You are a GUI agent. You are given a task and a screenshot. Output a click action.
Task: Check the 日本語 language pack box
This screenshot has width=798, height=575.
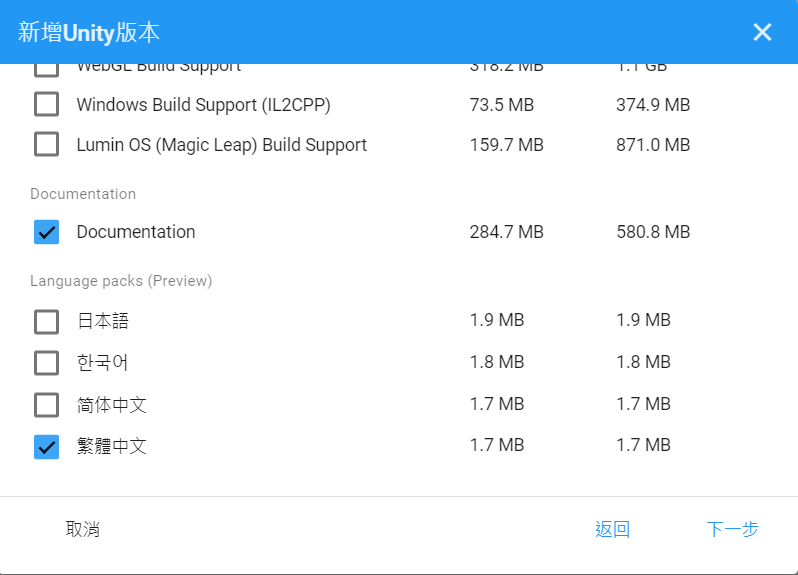(46, 321)
